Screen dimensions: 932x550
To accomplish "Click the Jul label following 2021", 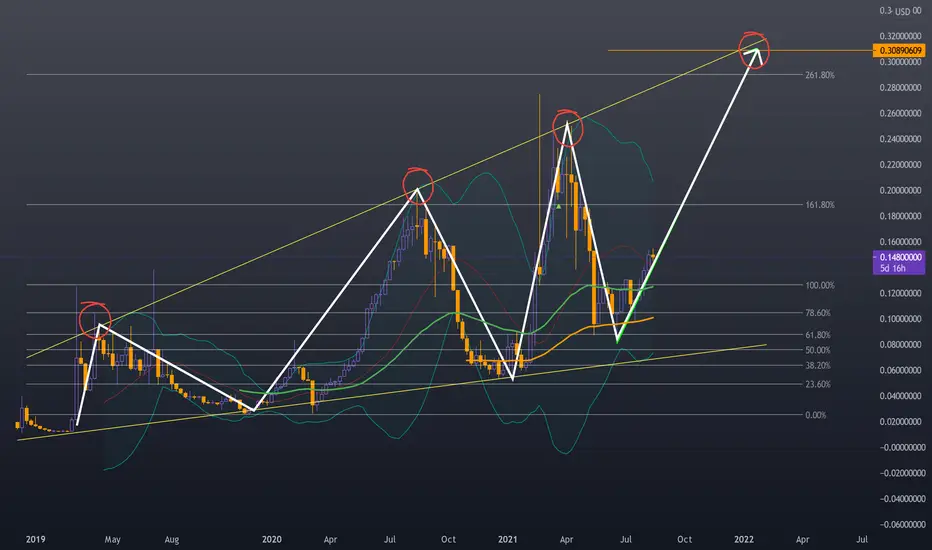I will pyautogui.click(x=626, y=539).
